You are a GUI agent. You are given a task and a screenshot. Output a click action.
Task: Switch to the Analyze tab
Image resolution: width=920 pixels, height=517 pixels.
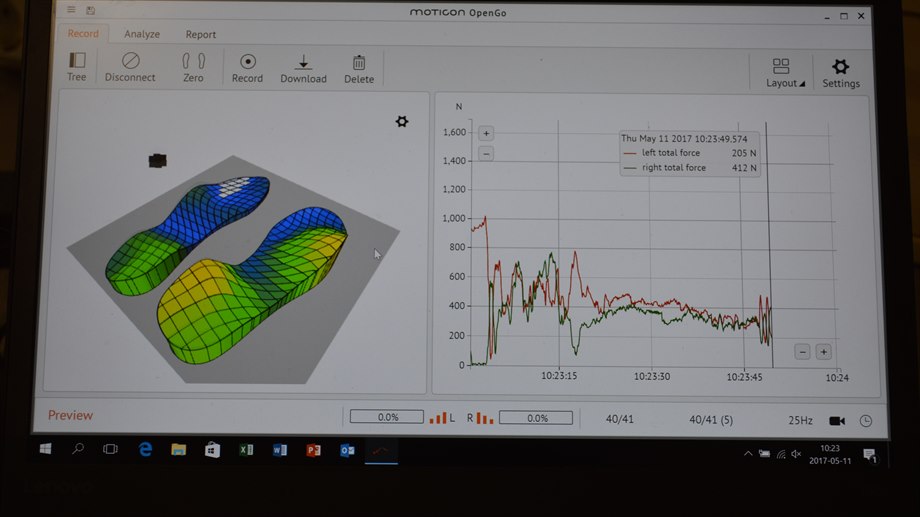click(x=141, y=34)
